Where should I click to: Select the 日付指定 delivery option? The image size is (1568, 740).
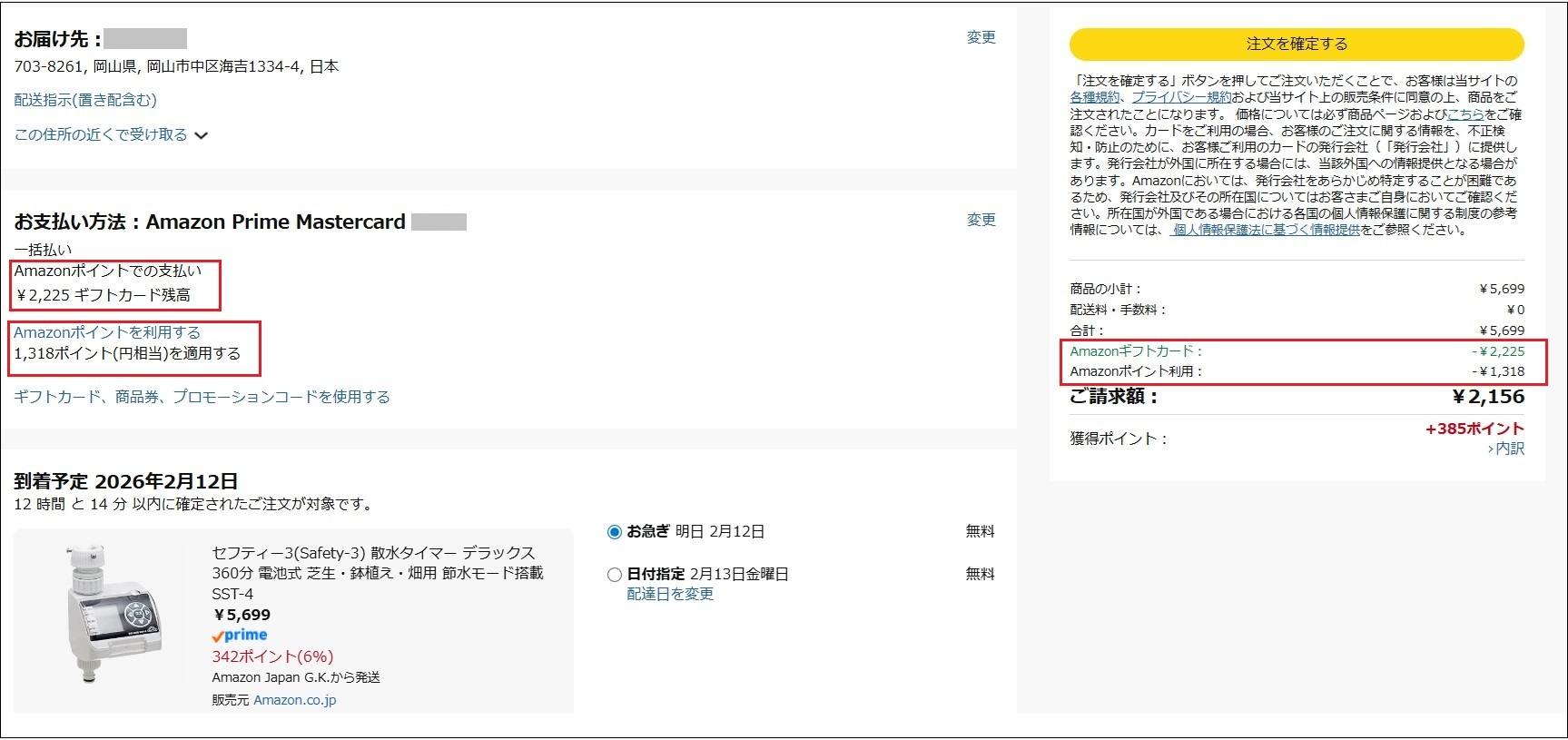(x=615, y=575)
